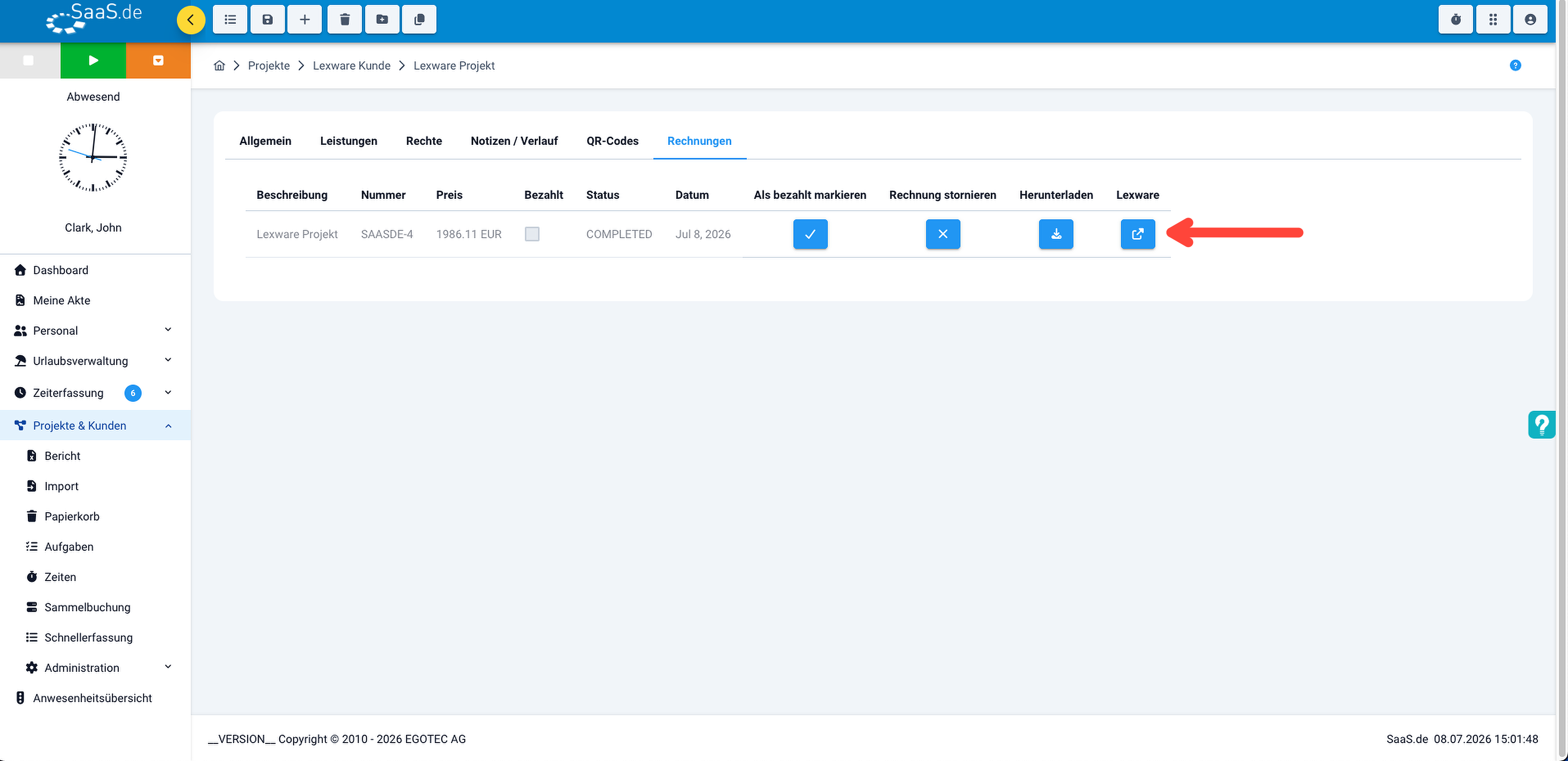Expand Urlaubsverwaltung menu chevron
The image size is (1568, 761).
[169, 360]
